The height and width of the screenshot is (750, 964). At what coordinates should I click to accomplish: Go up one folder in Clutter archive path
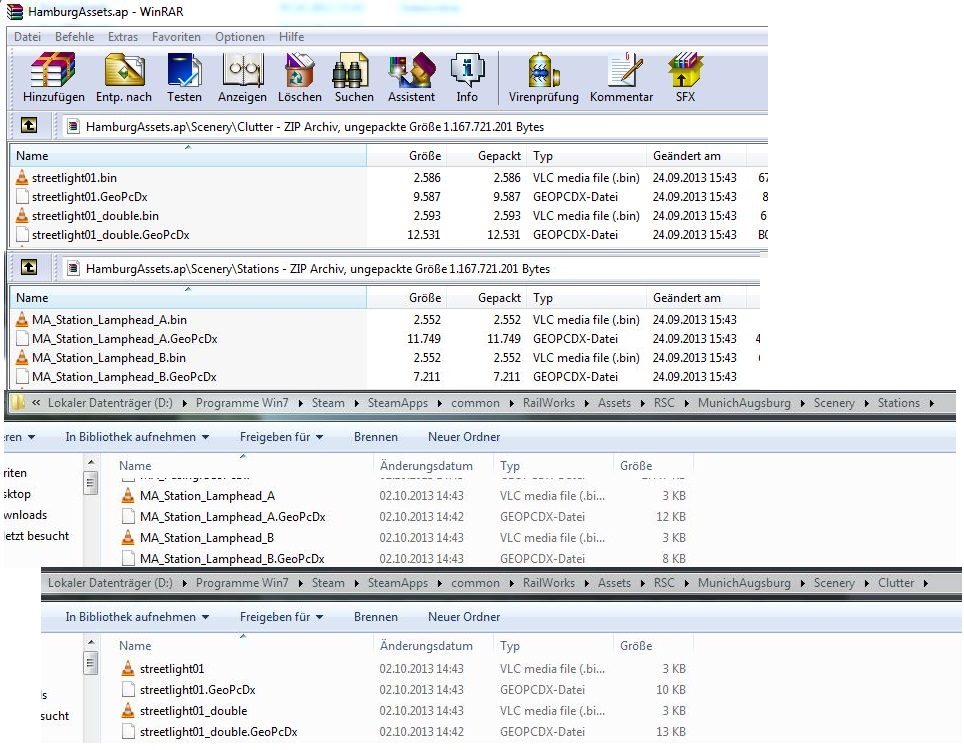[30, 127]
